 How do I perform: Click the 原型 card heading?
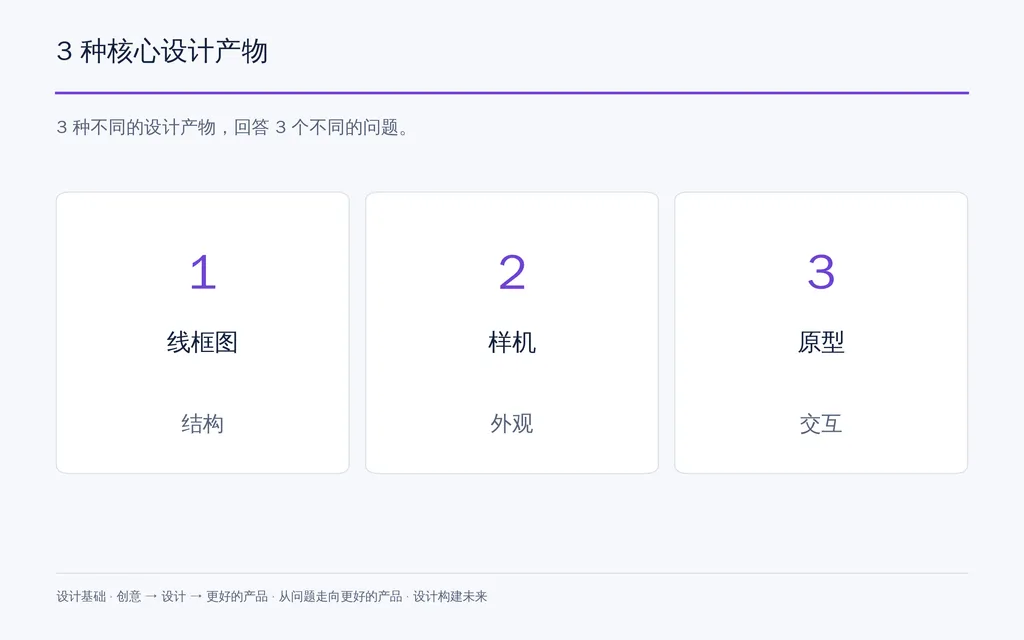821,342
